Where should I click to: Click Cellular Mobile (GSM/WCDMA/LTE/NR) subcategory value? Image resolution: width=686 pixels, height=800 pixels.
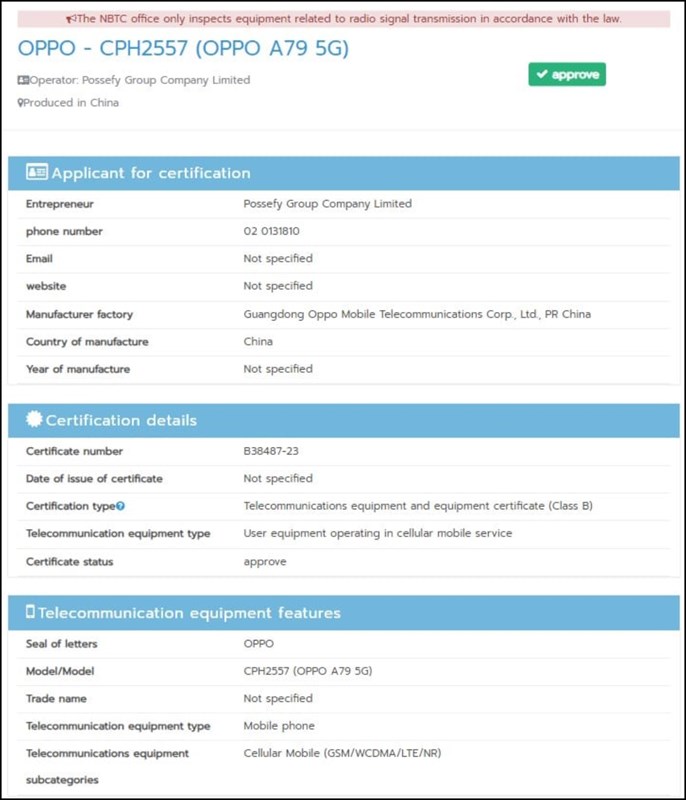click(x=341, y=753)
